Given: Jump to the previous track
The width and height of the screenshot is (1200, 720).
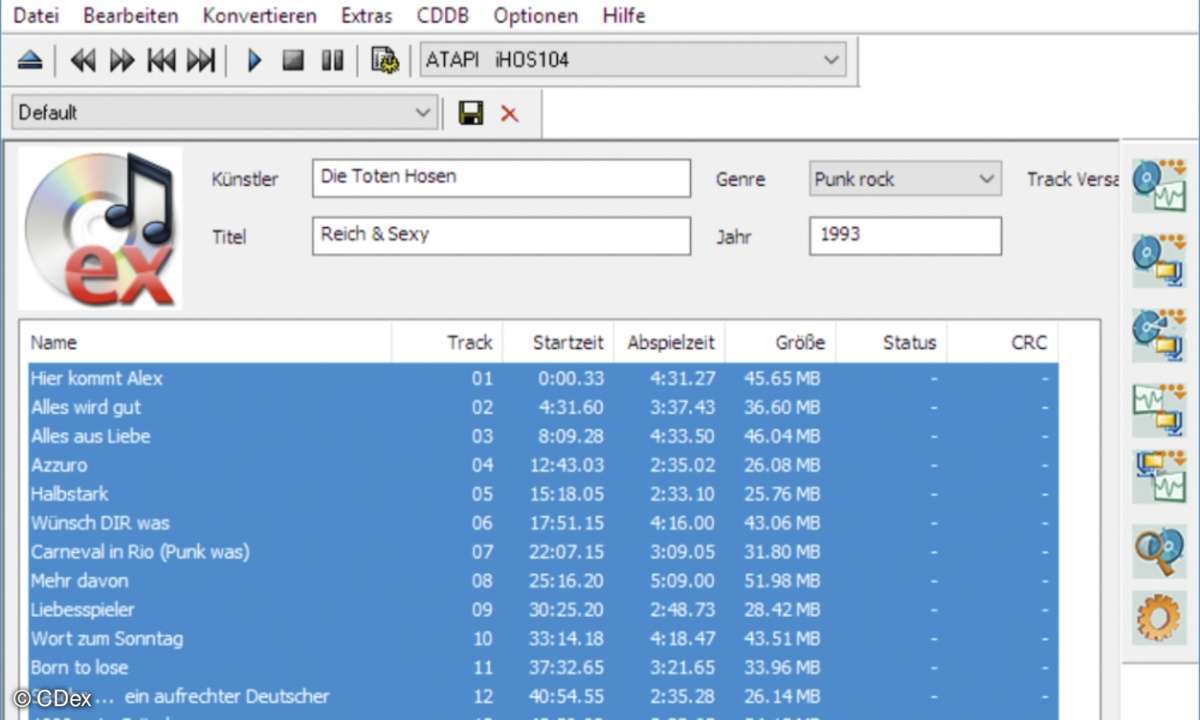Looking at the screenshot, I should pyautogui.click(x=161, y=61).
